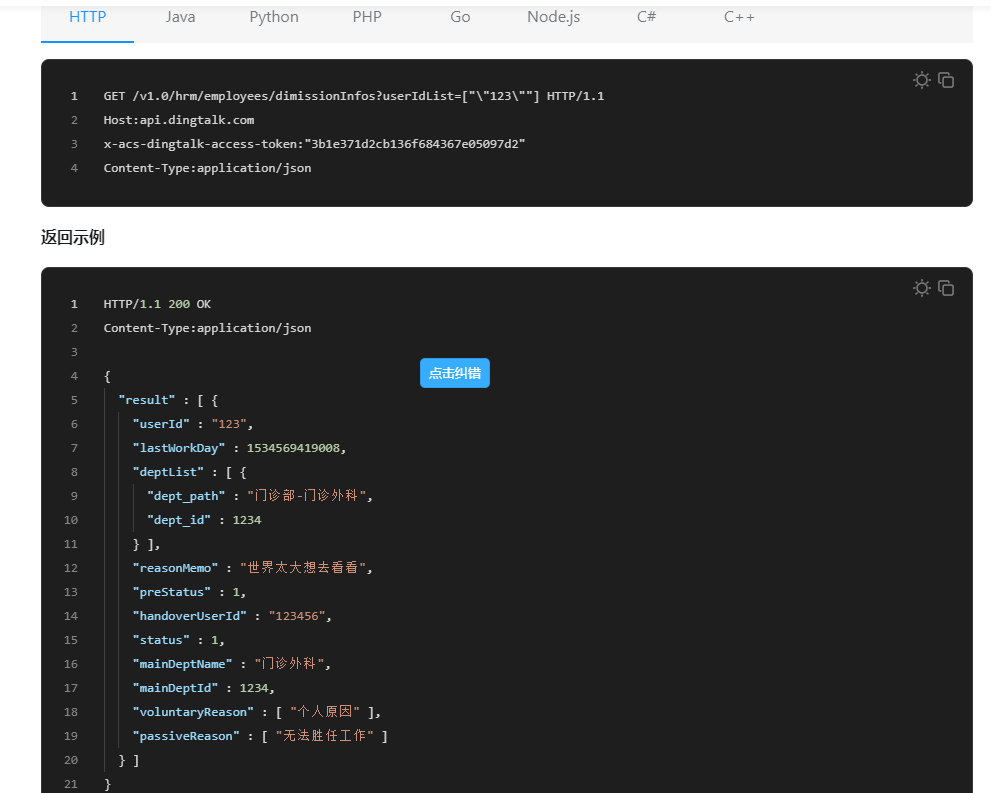Click the request Content-Type:application/json line 4

[x=207, y=168]
